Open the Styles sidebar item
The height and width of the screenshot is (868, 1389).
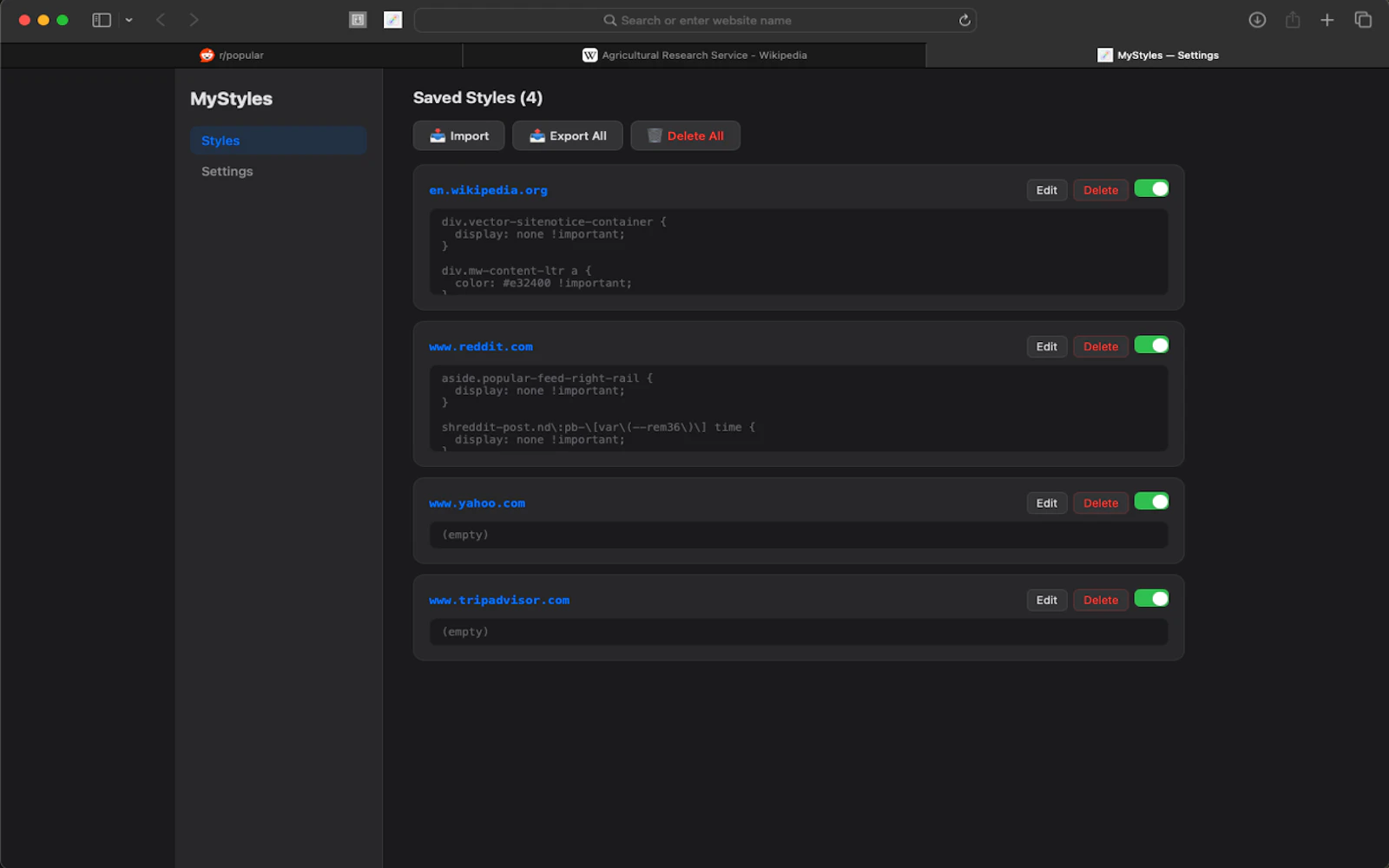pyautogui.click(x=278, y=141)
